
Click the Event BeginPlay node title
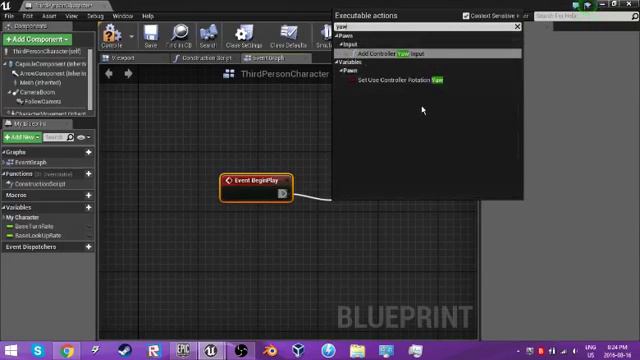click(x=256, y=180)
